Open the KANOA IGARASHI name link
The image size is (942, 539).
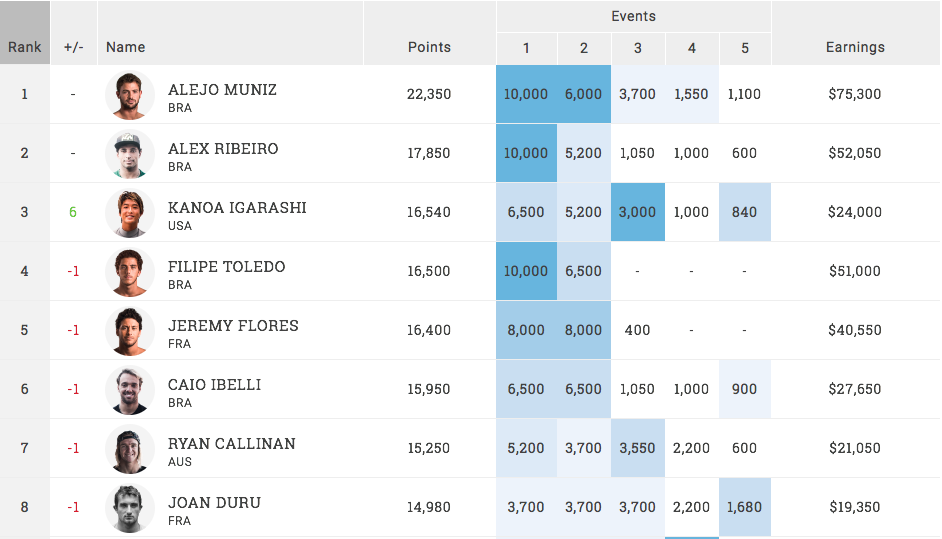click(x=237, y=207)
